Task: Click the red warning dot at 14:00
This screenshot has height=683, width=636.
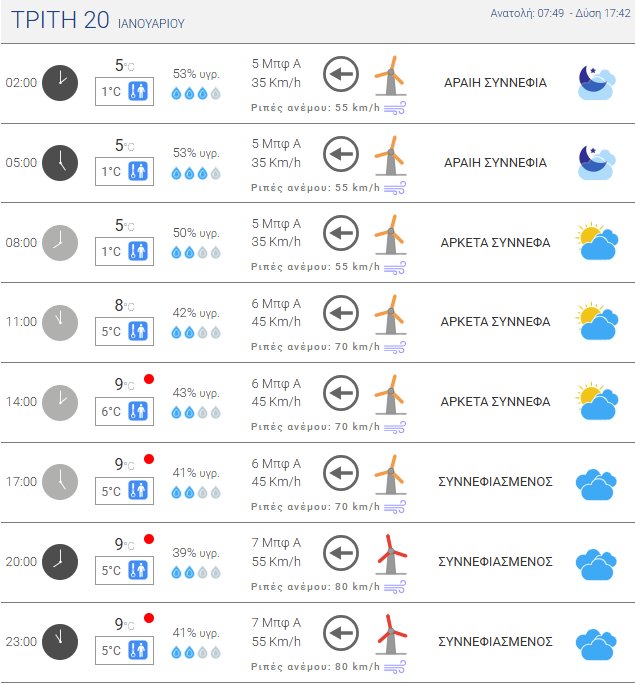Action: [x=148, y=379]
